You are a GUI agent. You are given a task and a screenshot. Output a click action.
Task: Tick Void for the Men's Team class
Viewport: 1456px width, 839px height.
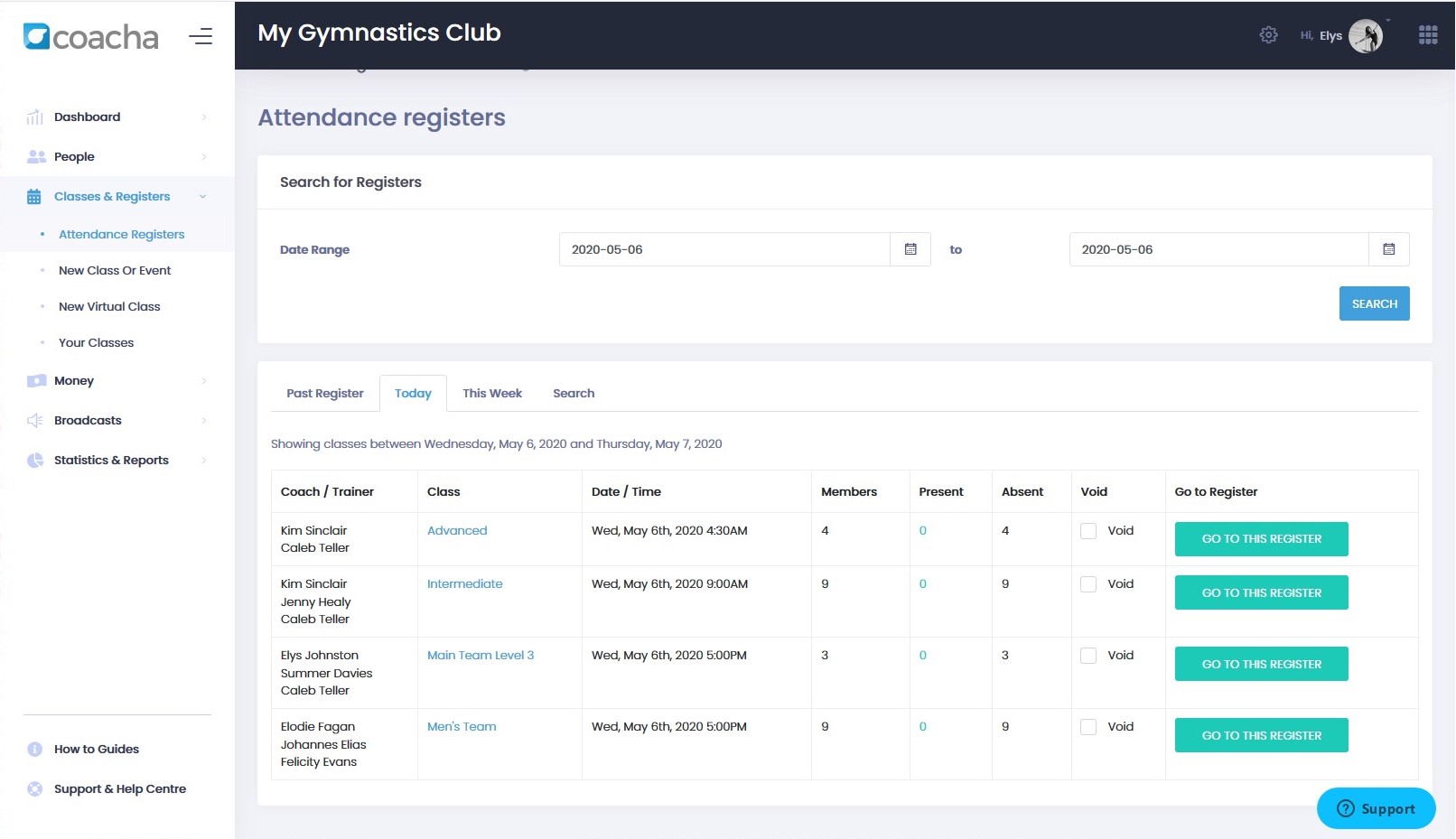(1088, 726)
